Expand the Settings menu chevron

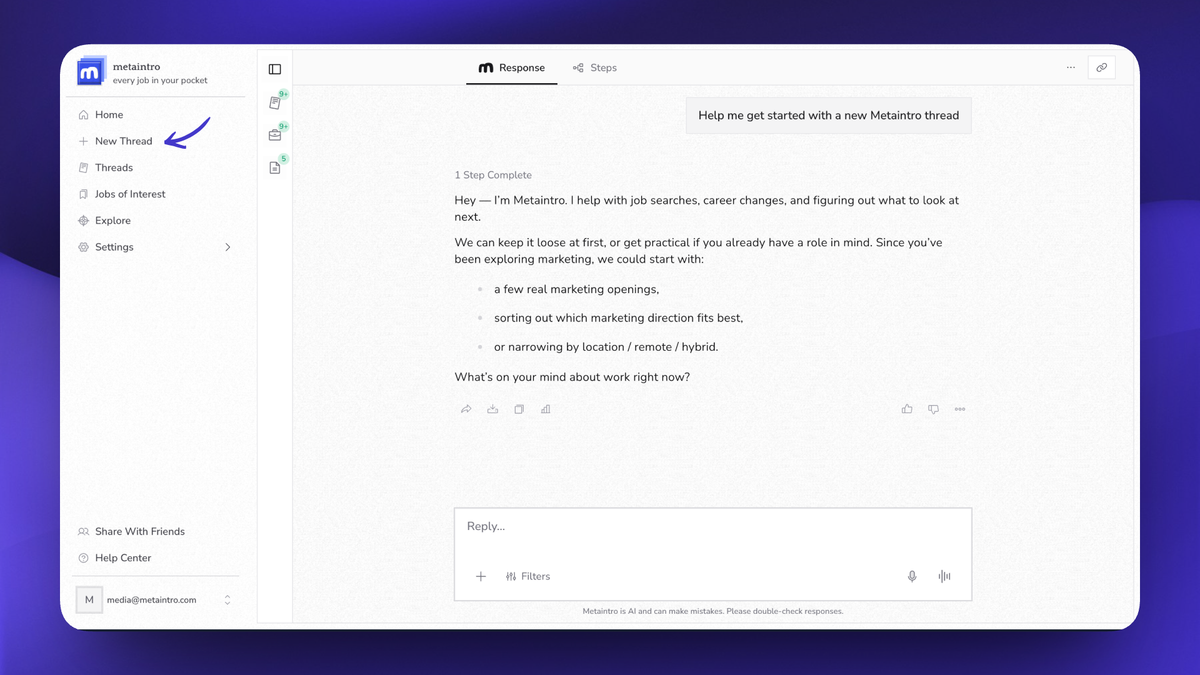[228, 247]
